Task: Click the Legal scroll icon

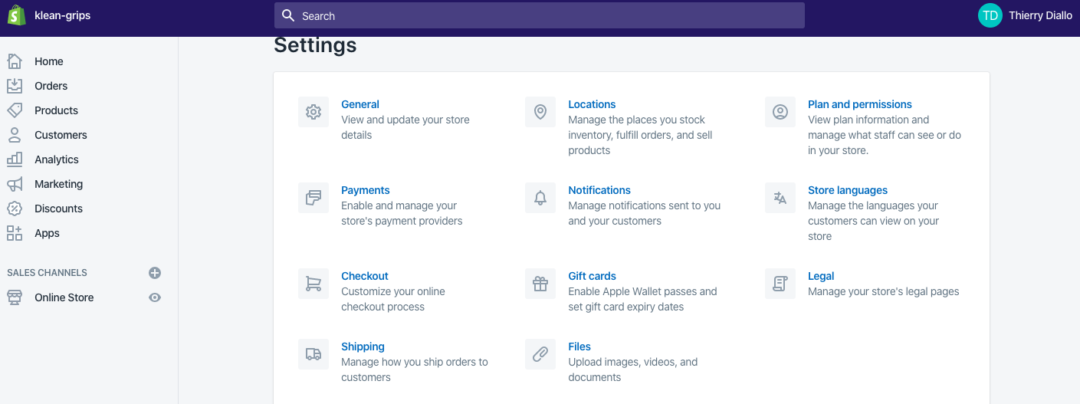Action: (780, 284)
